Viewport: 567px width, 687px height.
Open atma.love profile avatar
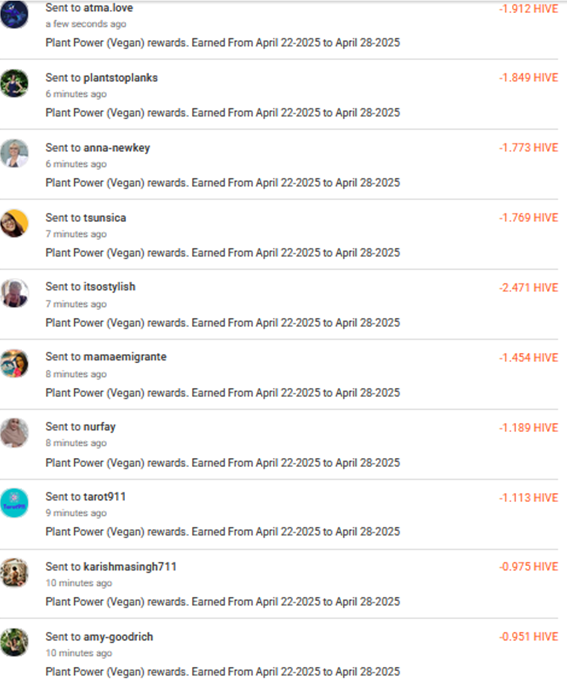click(x=14, y=14)
